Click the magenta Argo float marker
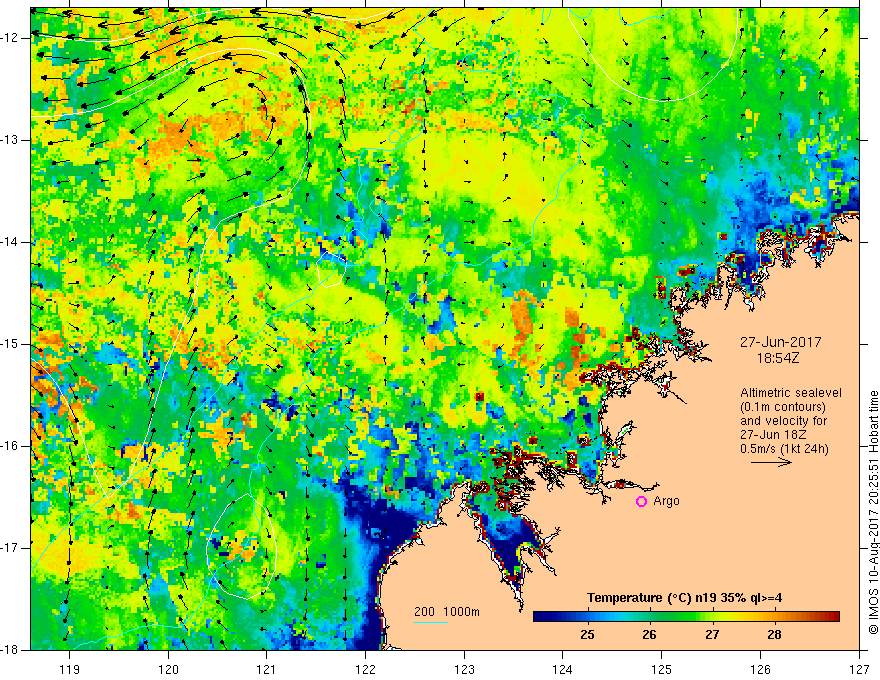This screenshot has height=680, width=880. 641,502
